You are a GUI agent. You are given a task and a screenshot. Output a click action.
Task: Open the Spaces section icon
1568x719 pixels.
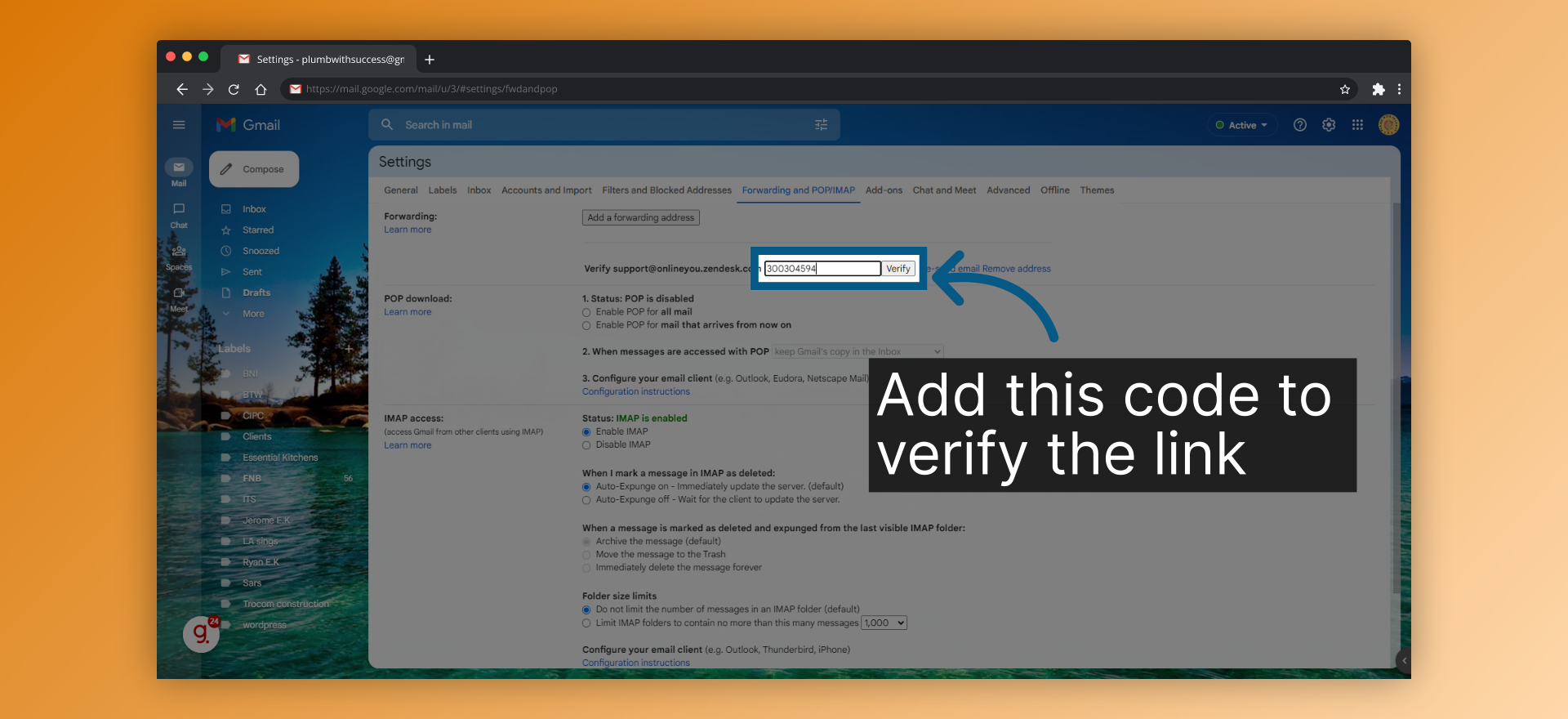click(x=179, y=251)
